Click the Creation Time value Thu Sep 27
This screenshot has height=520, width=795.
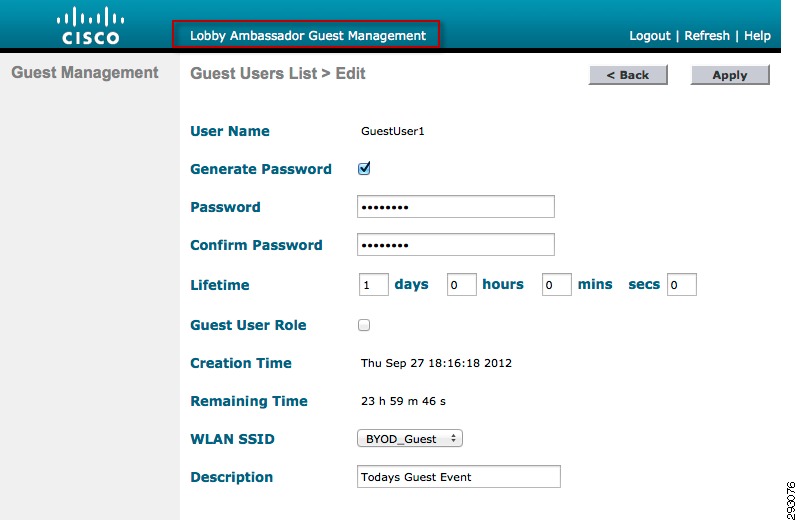point(437,363)
